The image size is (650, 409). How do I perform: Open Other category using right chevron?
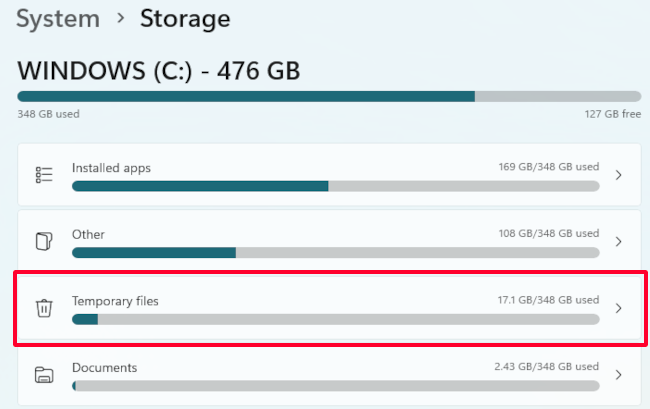tap(618, 241)
